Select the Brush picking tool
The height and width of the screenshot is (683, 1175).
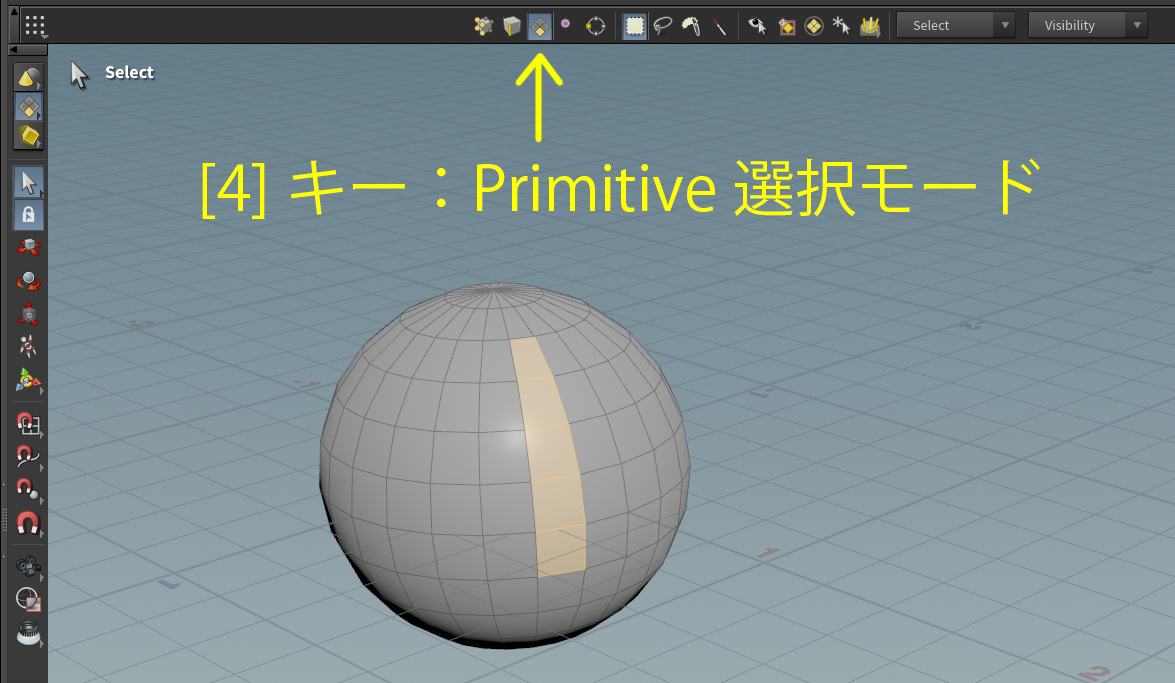pyautogui.click(x=691, y=26)
